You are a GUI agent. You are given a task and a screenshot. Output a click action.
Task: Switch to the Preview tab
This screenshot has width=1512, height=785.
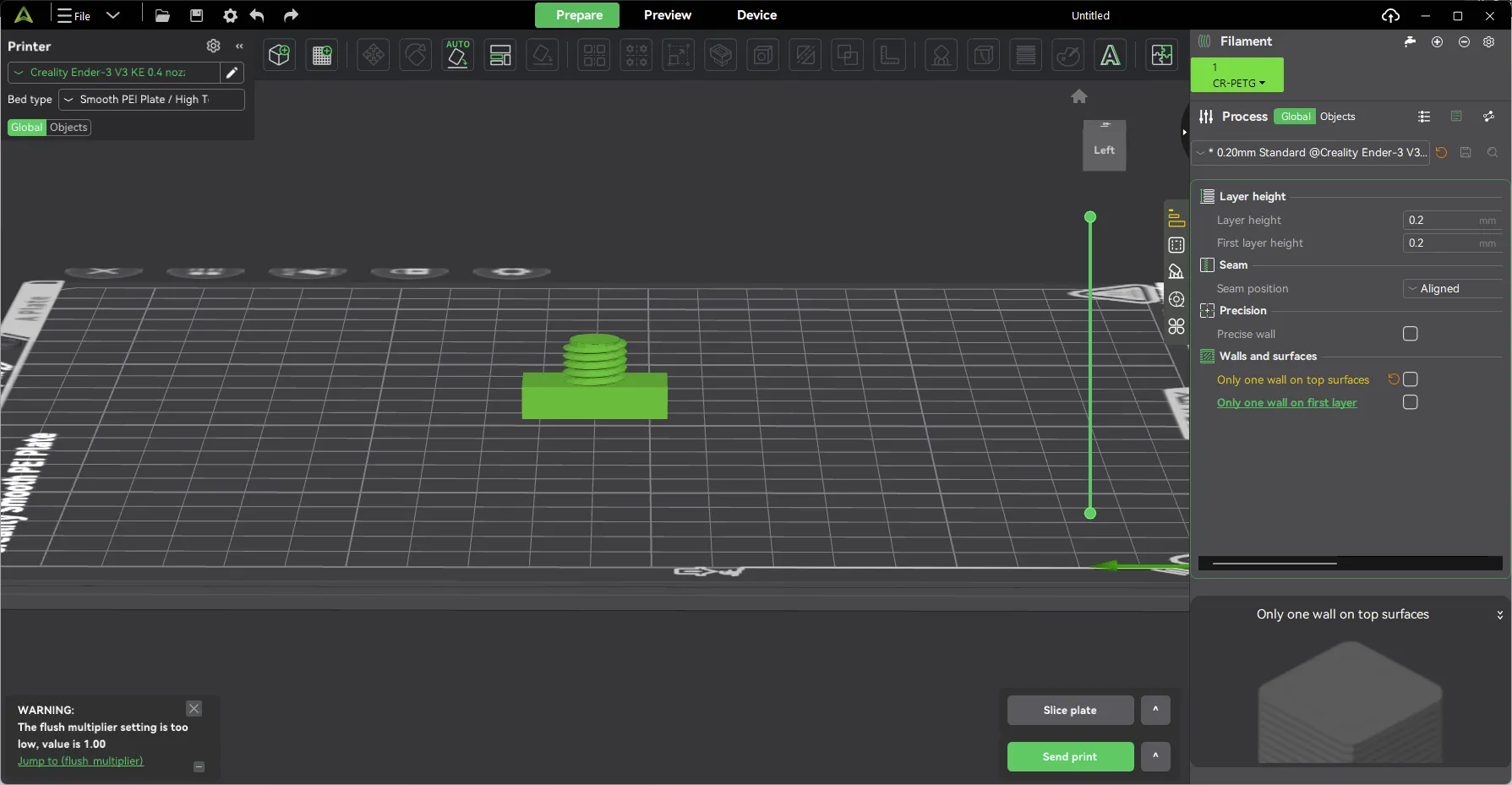(667, 15)
